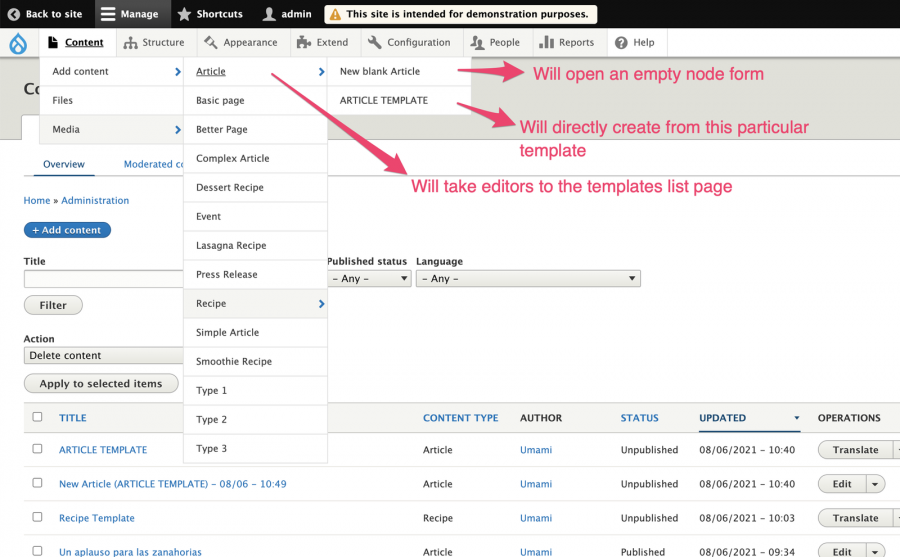Open the Home breadcrumb link
Screen dimensions: 900x557
37,200
